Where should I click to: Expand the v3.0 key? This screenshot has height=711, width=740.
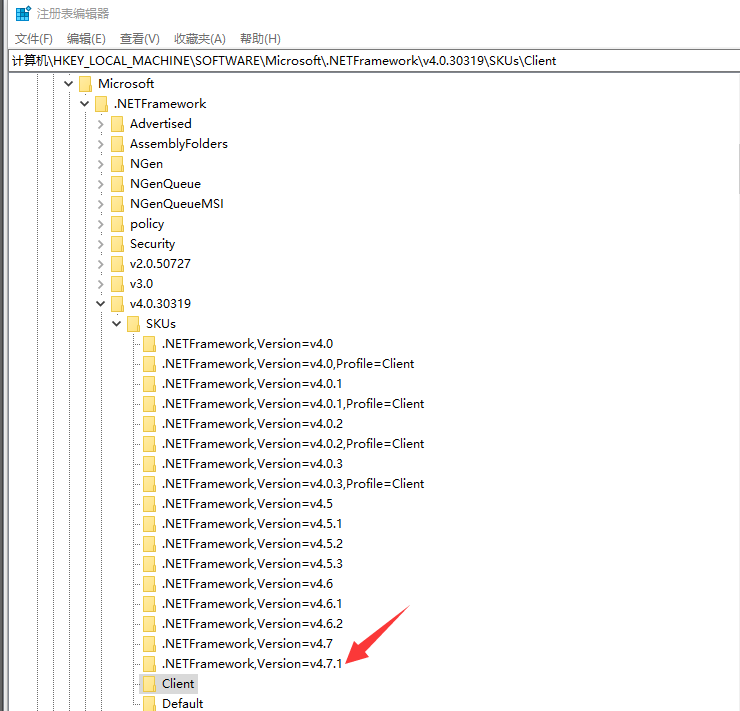[x=101, y=284]
